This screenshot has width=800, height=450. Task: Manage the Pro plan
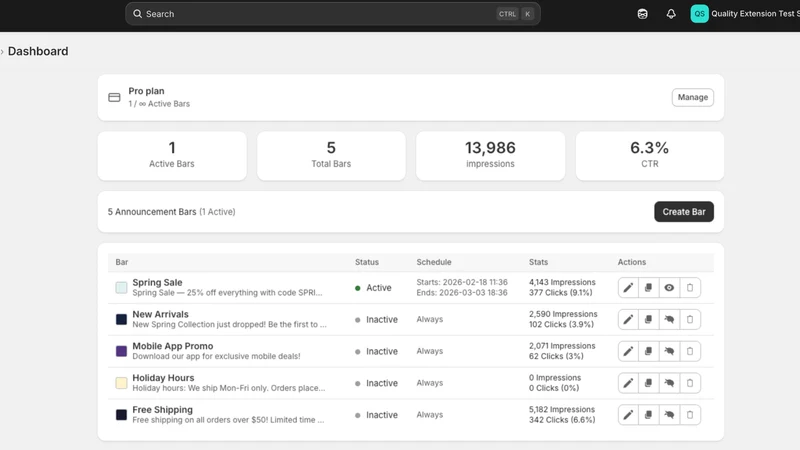(692, 97)
